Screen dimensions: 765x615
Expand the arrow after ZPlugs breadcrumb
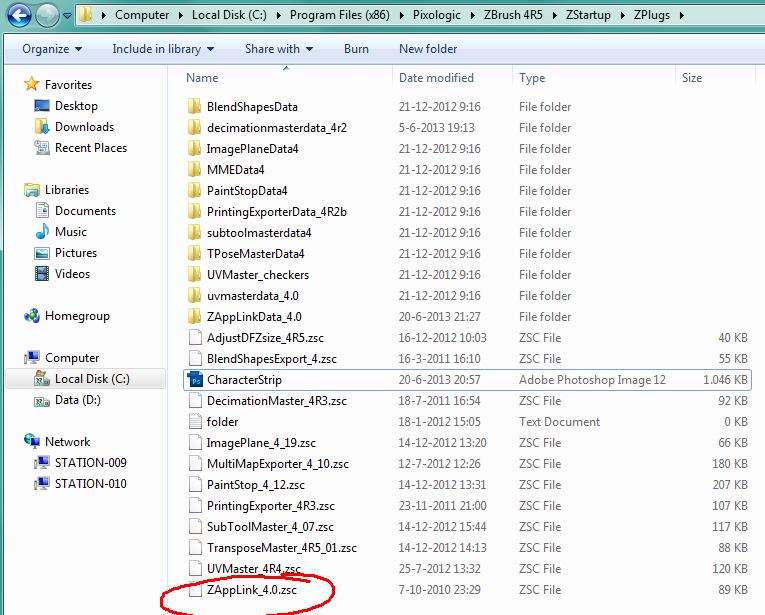click(682, 16)
